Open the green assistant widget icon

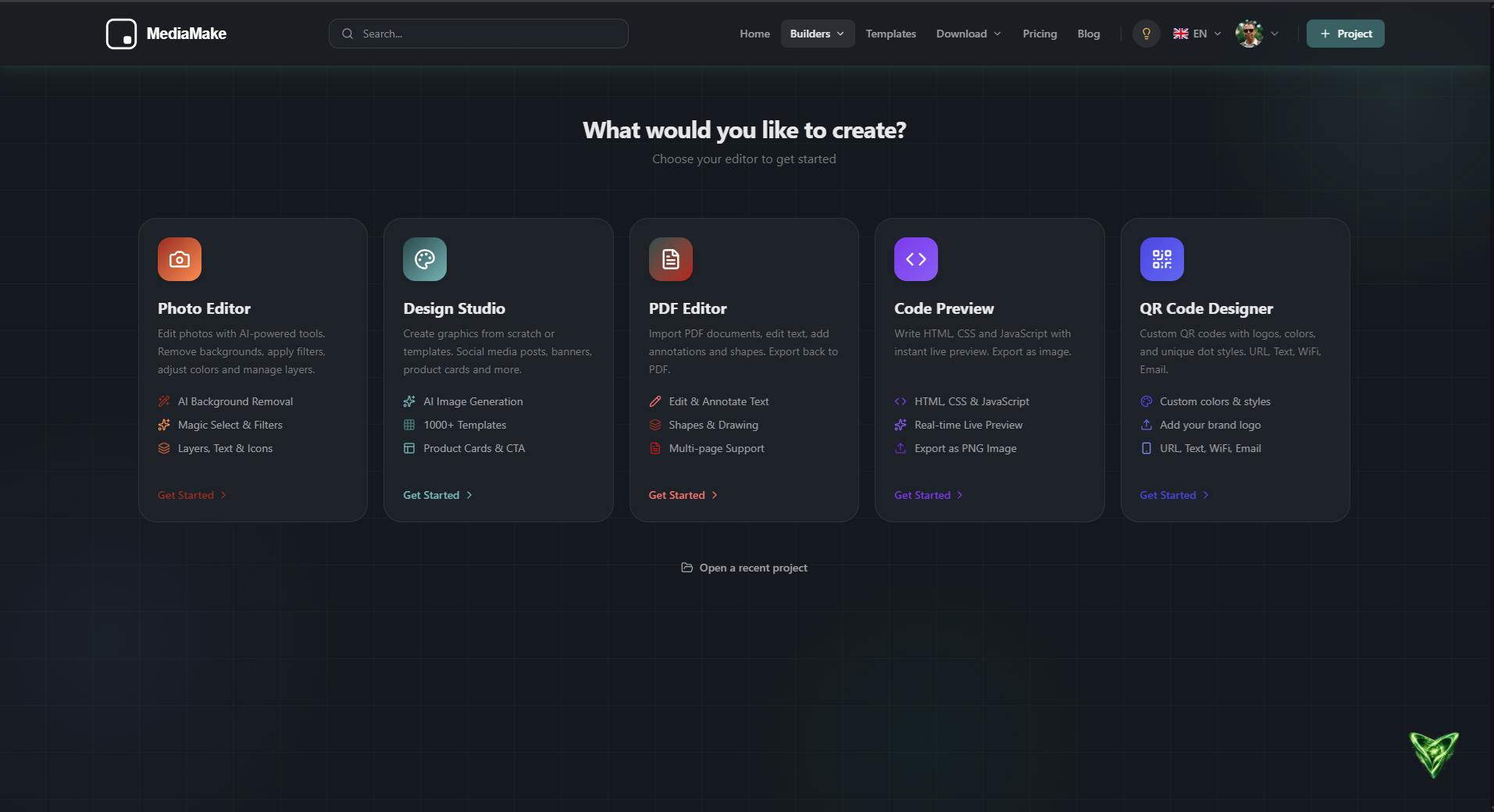tap(1434, 753)
